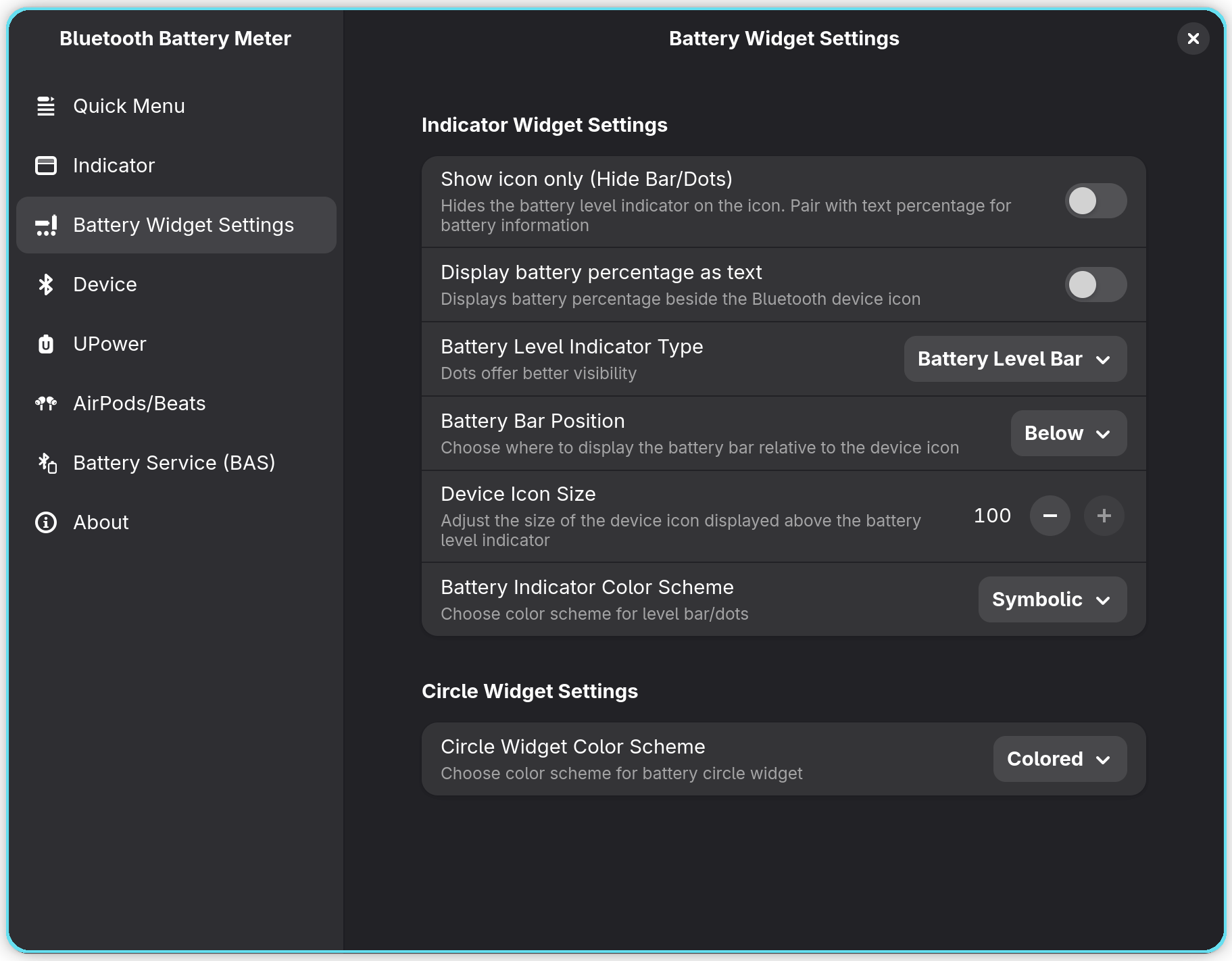This screenshot has height=961, width=1232.
Task: Click the Battery Widget Settings sidebar icon
Action: point(46,225)
